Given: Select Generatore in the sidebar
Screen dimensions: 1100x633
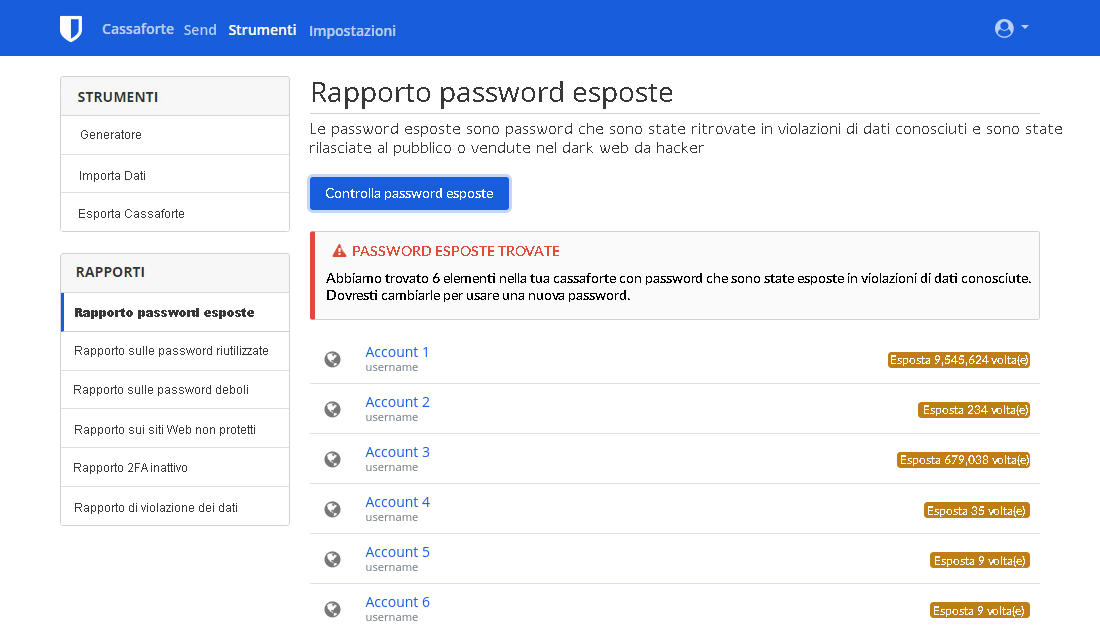Looking at the screenshot, I should 109,134.
